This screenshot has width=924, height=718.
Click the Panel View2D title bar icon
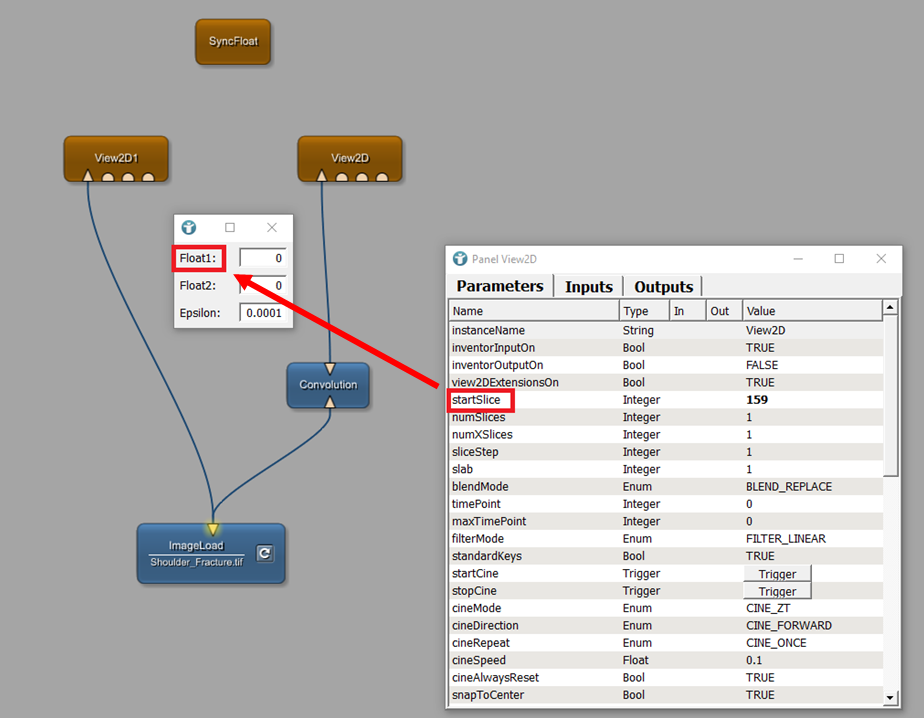click(460, 258)
